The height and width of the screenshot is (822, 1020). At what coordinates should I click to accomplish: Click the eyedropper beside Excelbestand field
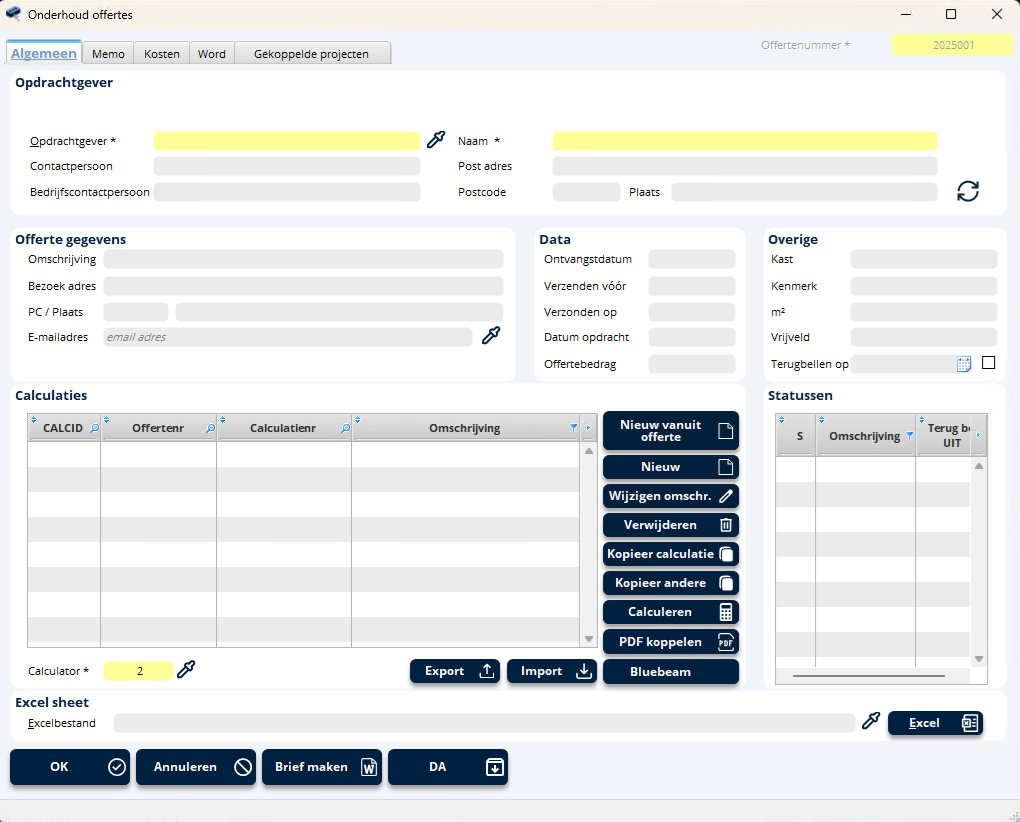871,721
